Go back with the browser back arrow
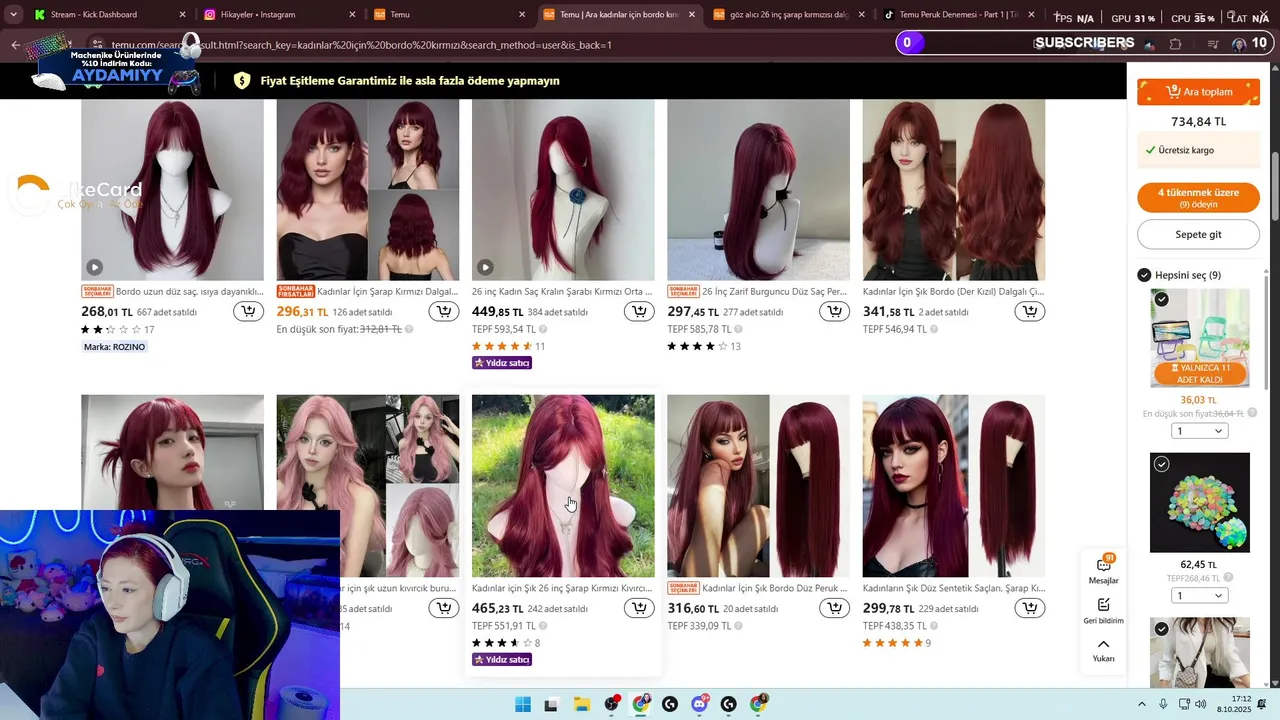 pos(15,45)
